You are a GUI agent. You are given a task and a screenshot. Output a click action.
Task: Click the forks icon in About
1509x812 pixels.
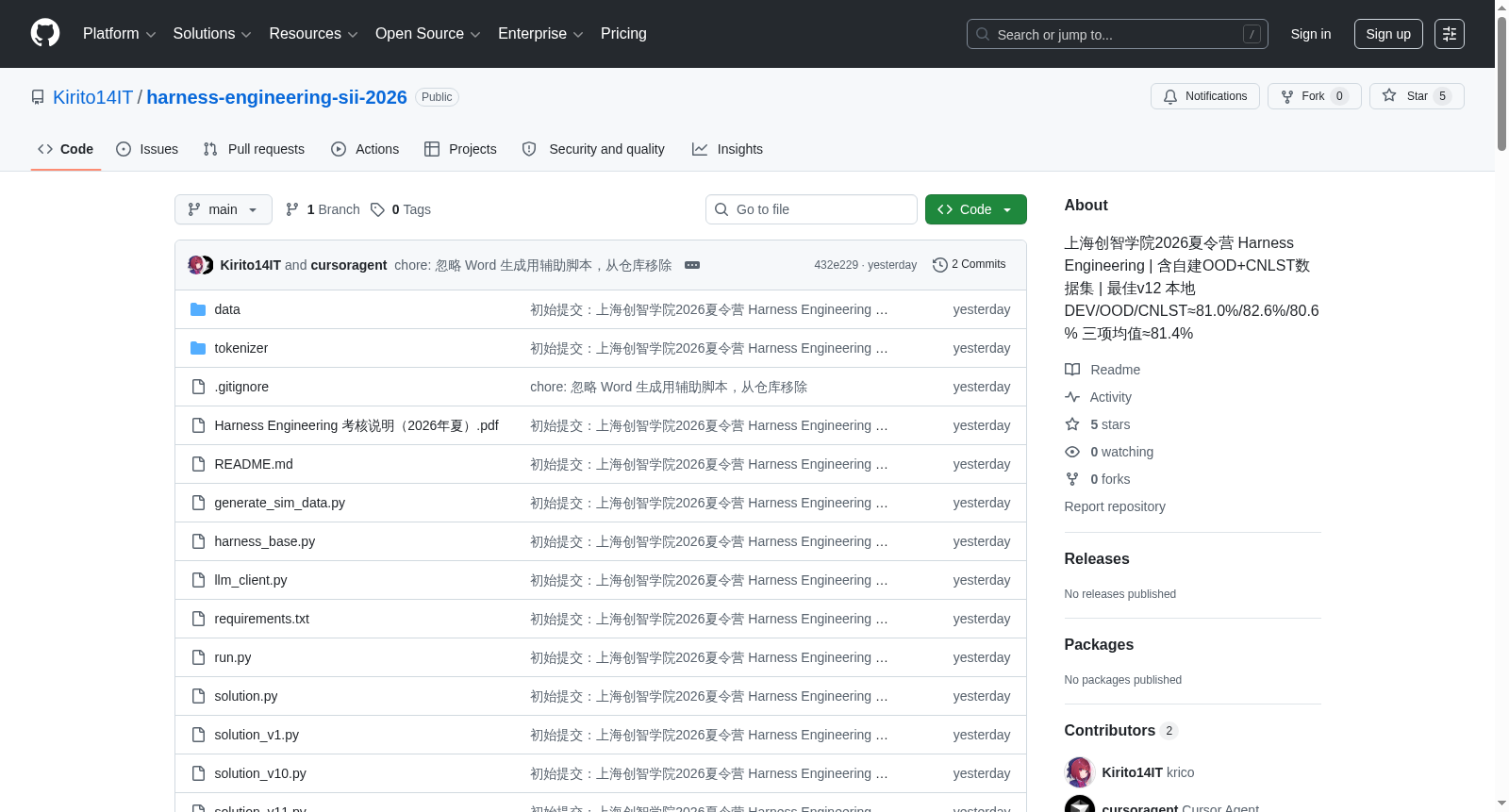[x=1072, y=479]
